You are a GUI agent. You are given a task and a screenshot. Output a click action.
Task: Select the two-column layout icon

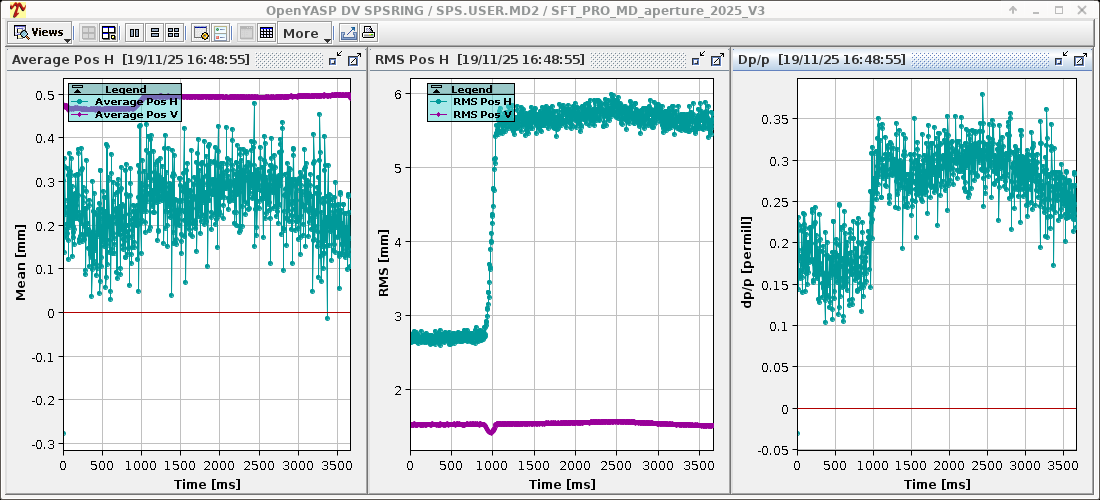(135, 33)
